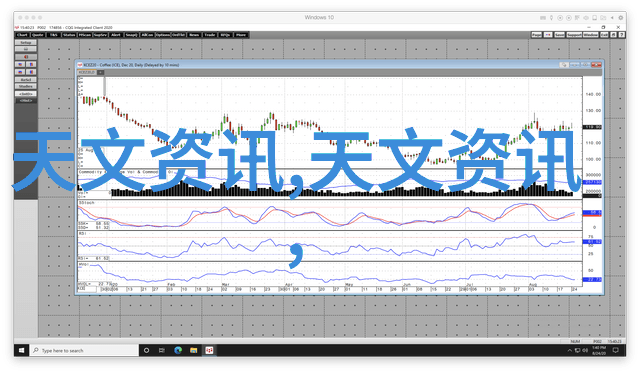Expand the More toolbar button

coord(241,35)
